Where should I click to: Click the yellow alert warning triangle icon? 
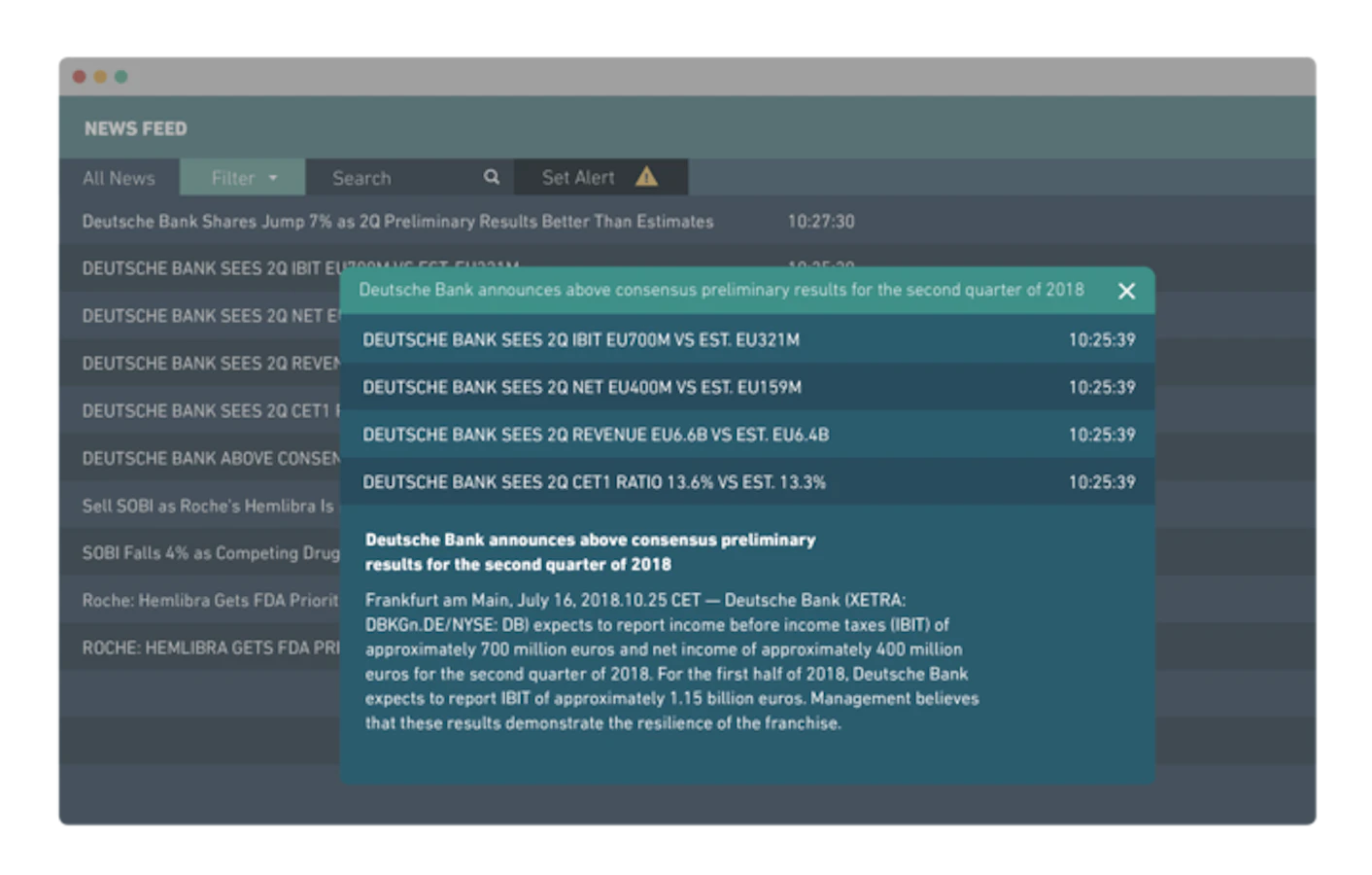[x=646, y=177]
